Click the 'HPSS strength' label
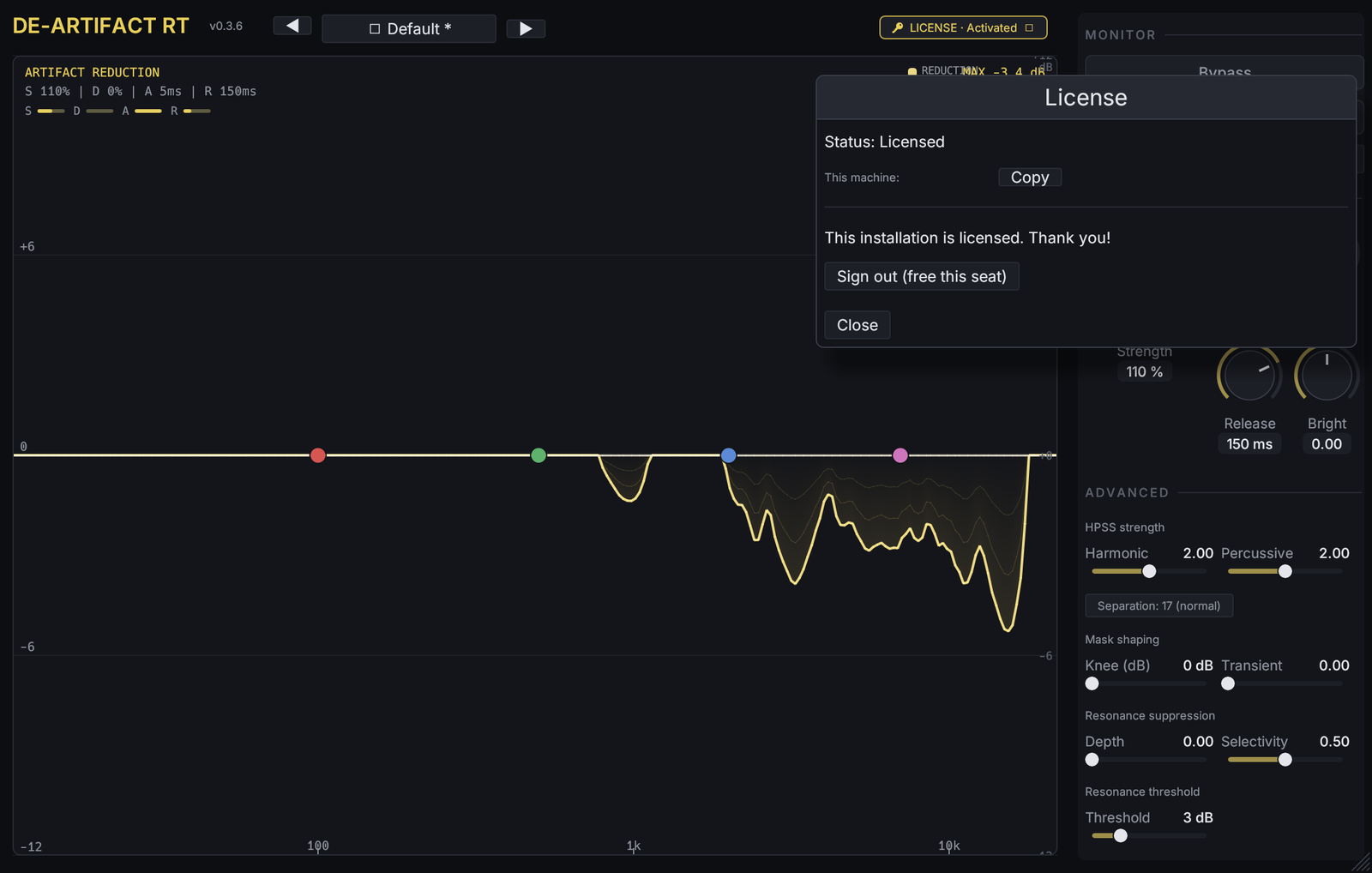1372x873 pixels. coord(1124,527)
